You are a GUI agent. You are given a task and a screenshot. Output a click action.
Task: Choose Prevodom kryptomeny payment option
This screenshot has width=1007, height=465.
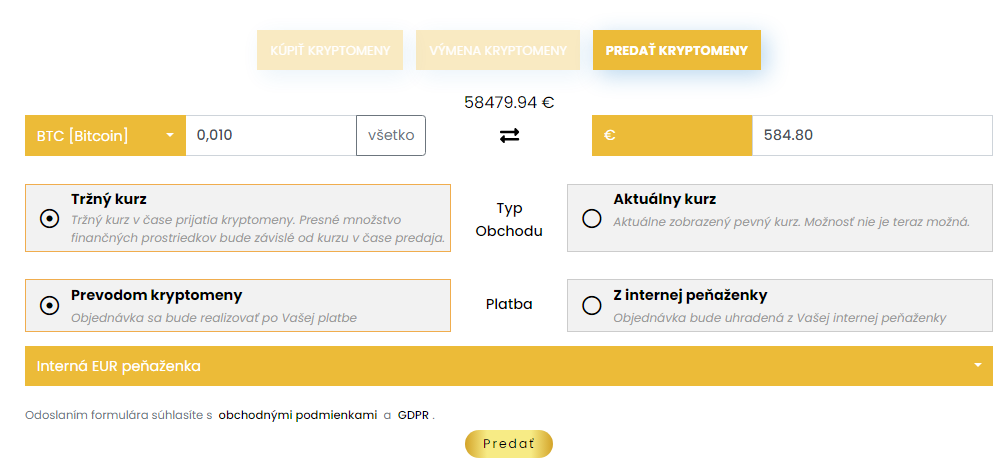[x=48, y=305]
